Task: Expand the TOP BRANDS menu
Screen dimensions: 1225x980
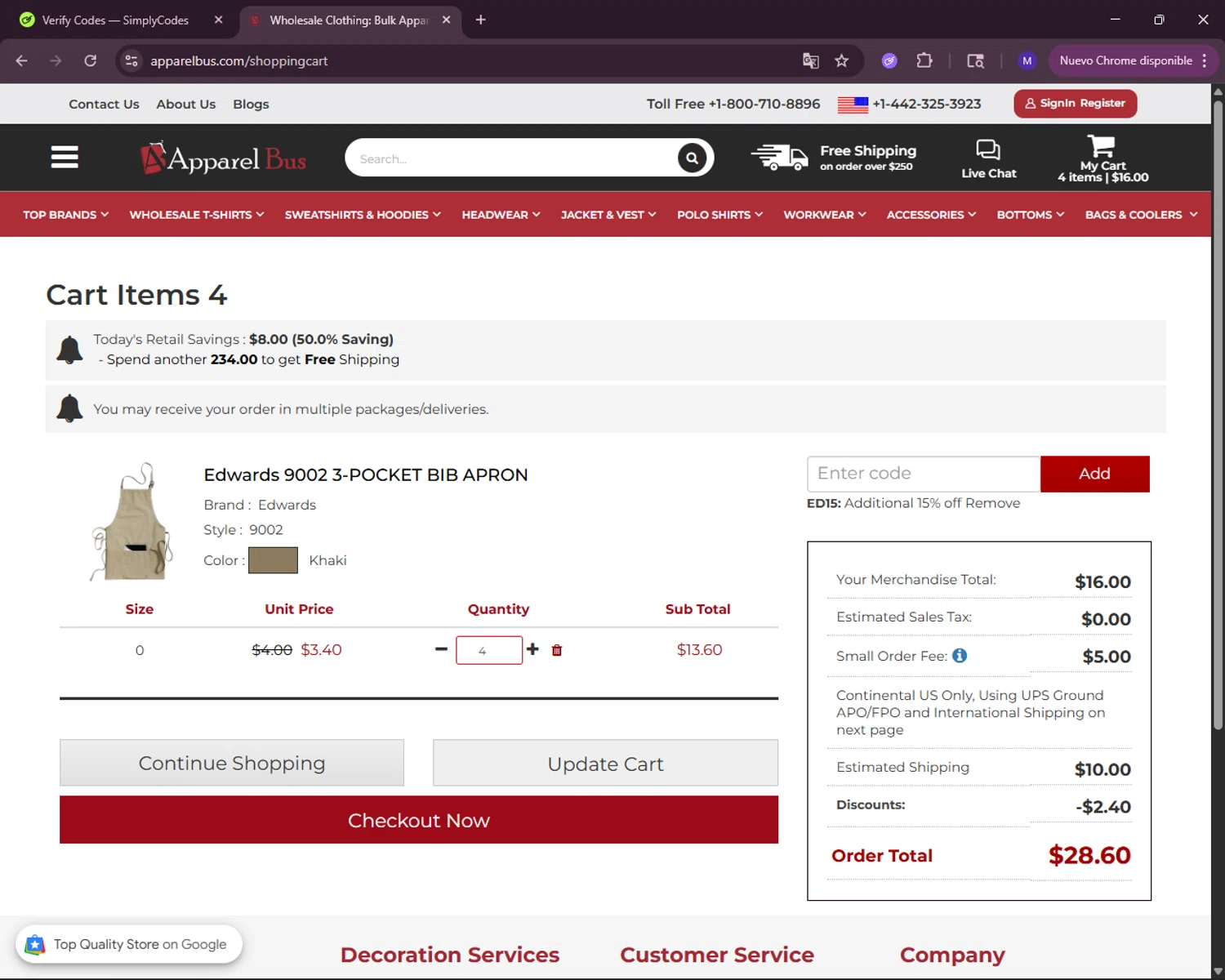Action: (x=65, y=215)
